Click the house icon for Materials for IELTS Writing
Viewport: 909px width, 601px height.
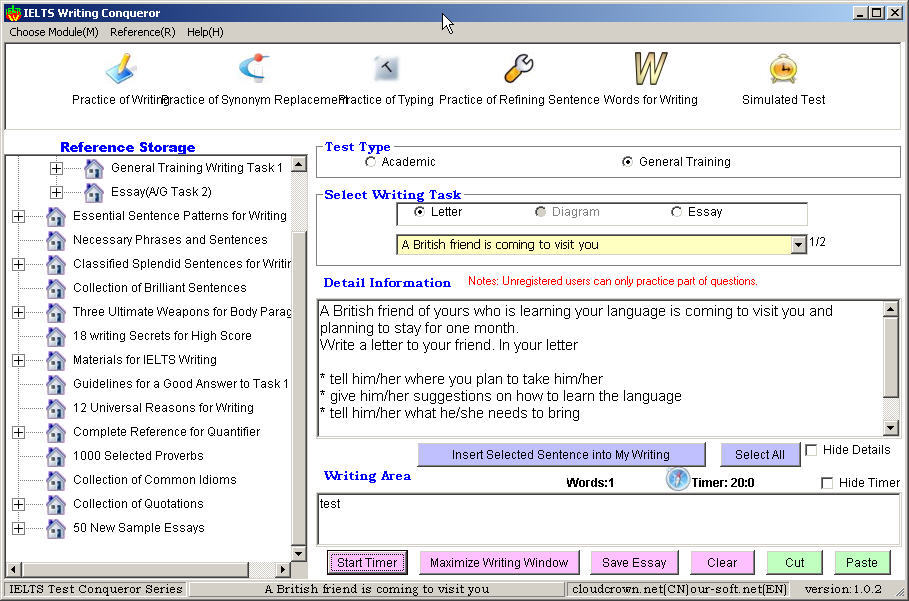click(56, 360)
